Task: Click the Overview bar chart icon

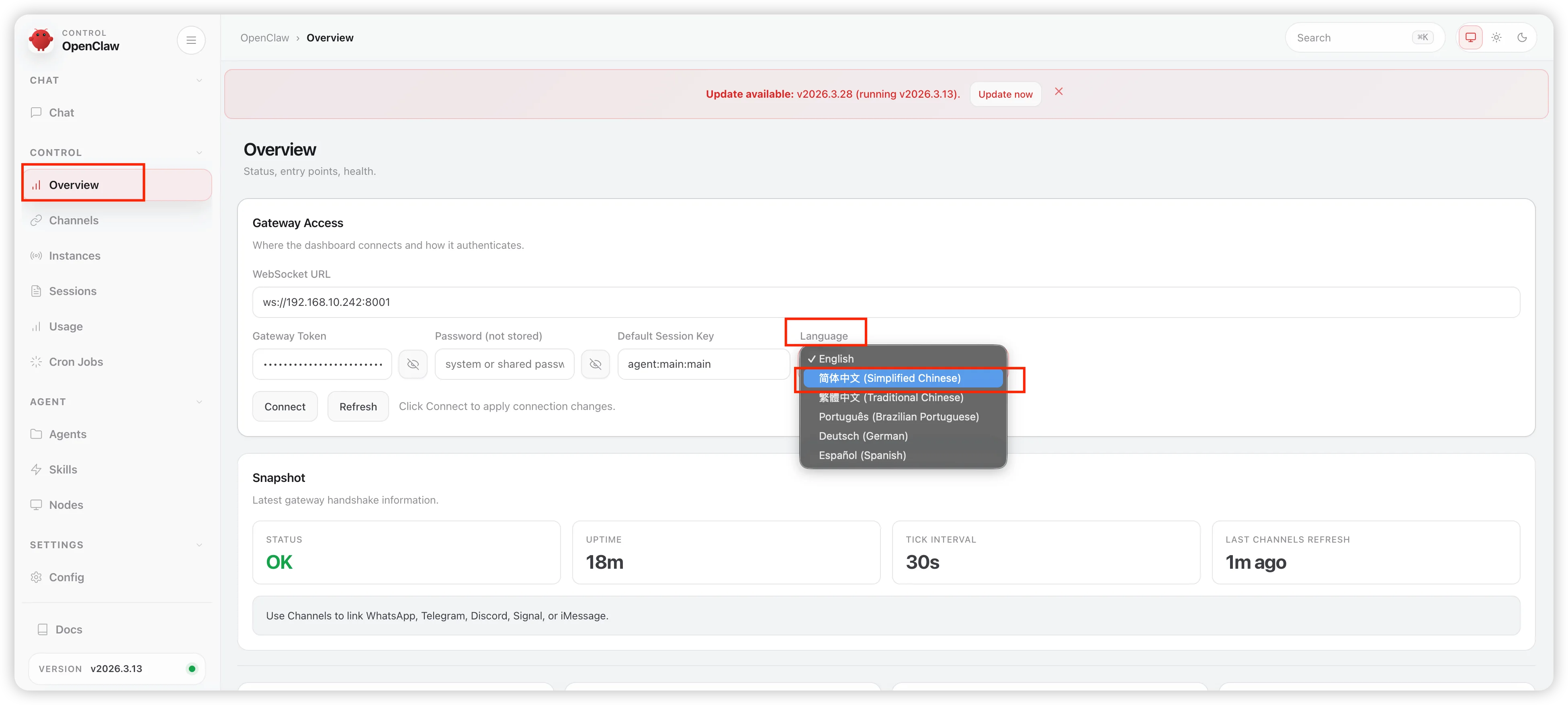Action: click(37, 185)
